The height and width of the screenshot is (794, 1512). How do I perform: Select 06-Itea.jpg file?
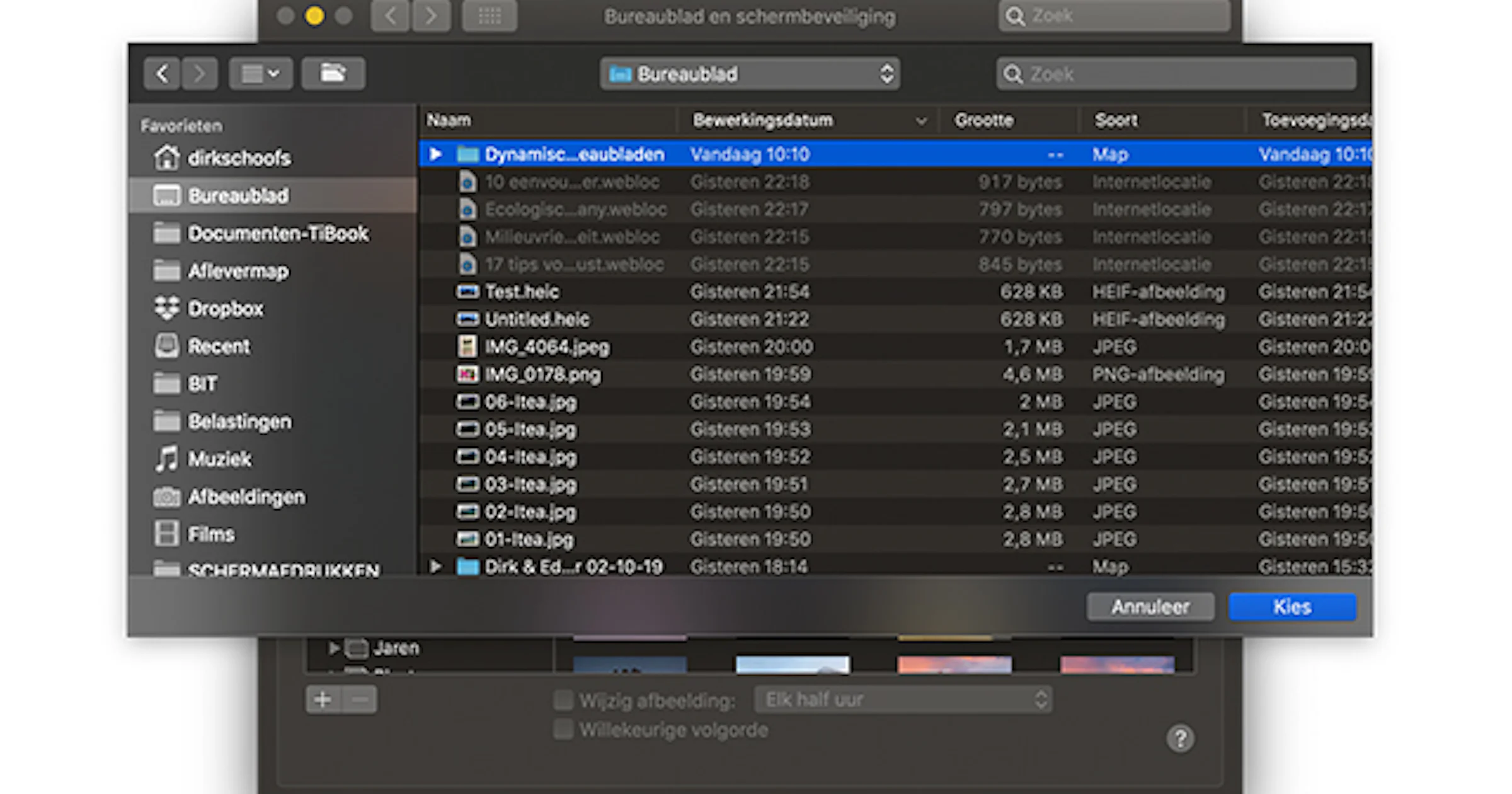pyautogui.click(x=895, y=402)
